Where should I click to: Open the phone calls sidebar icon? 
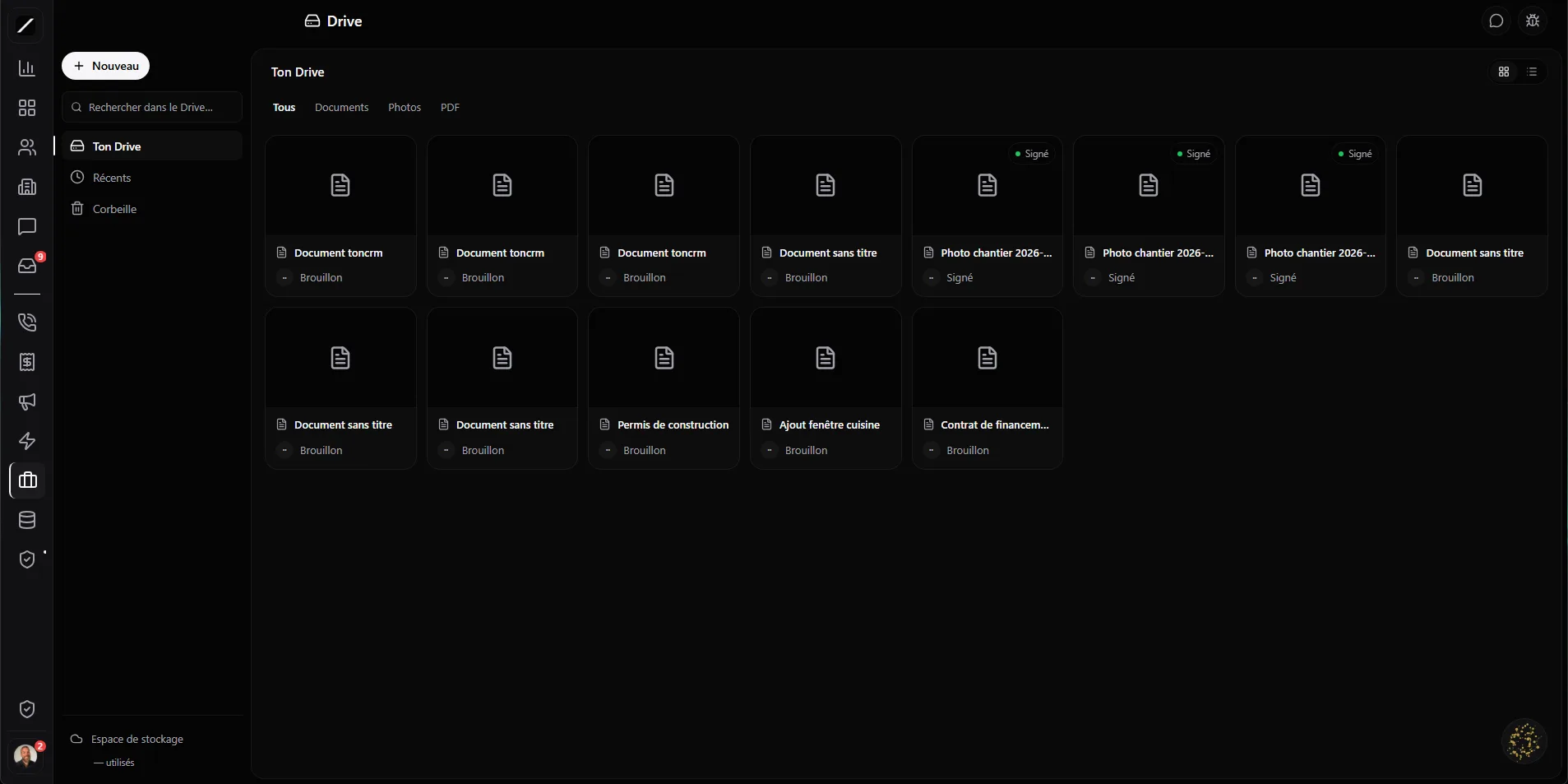27,322
